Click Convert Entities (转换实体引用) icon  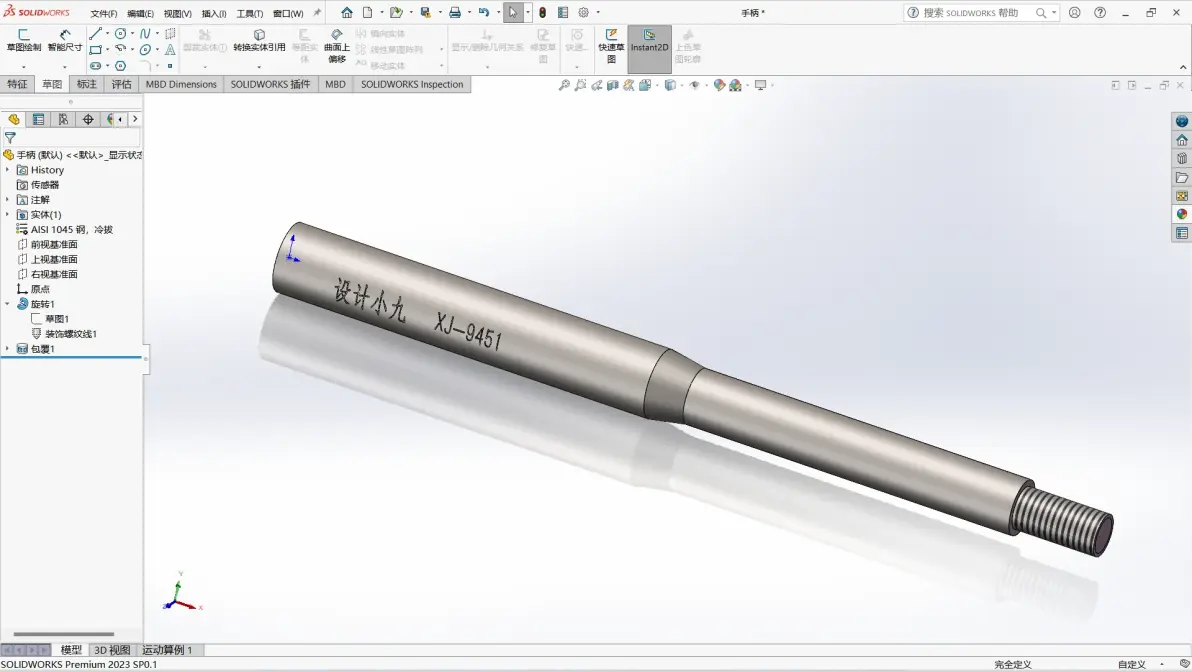[259, 35]
